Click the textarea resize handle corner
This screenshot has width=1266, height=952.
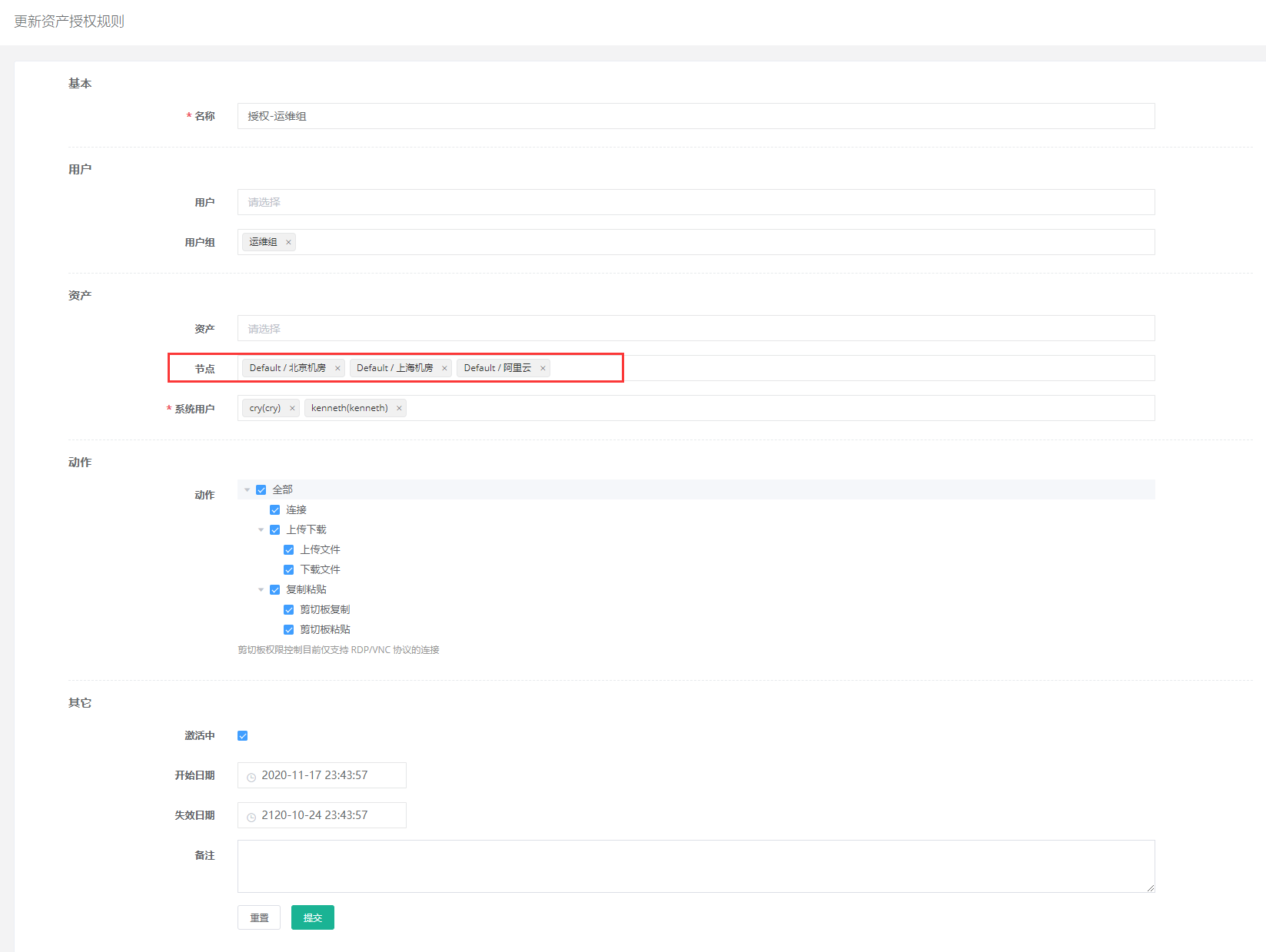1150,888
